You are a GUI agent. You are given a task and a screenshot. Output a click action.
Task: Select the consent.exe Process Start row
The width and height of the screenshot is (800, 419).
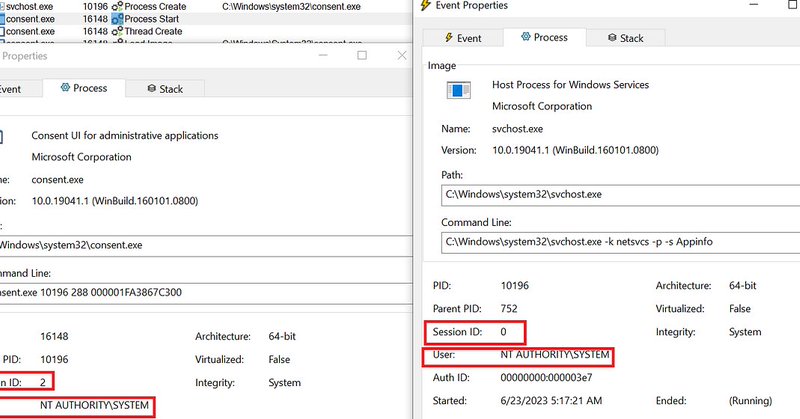pyautogui.click(x=206, y=19)
